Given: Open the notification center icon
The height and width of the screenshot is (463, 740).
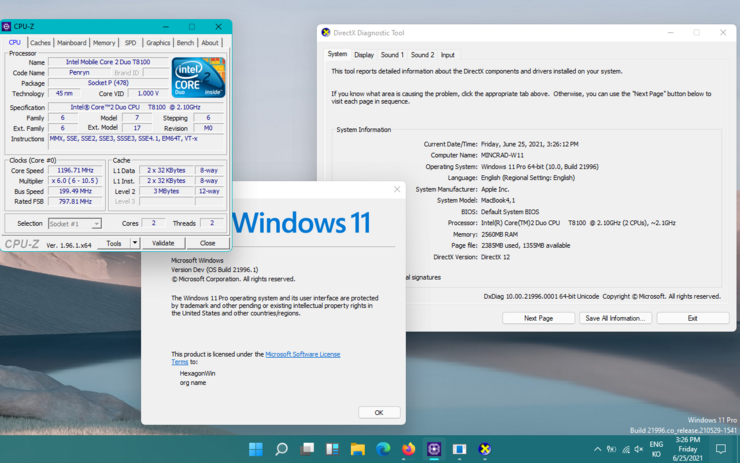Looking at the screenshot, I should (x=720, y=449).
